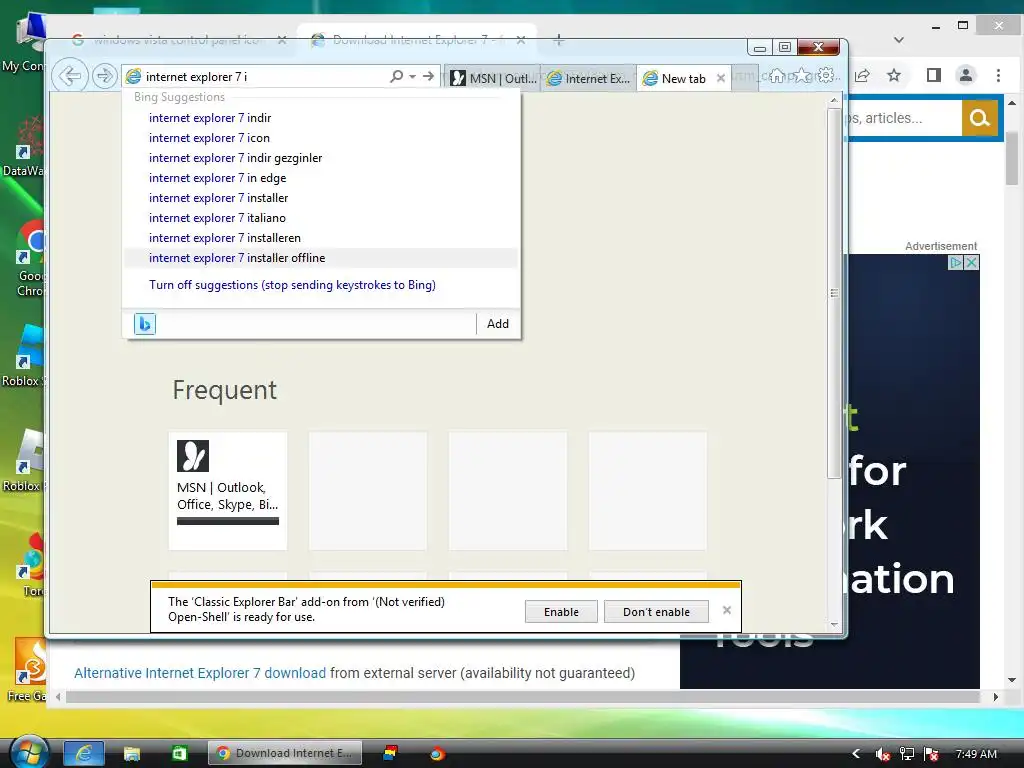This screenshot has height=768, width=1024.
Task: Close the advertisement with X icon
Action: coord(972,263)
